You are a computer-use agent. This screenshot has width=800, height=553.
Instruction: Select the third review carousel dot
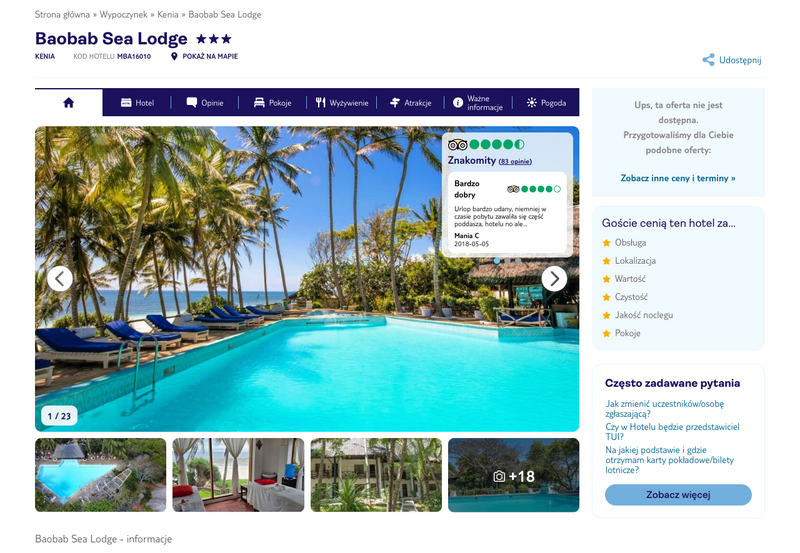click(517, 261)
